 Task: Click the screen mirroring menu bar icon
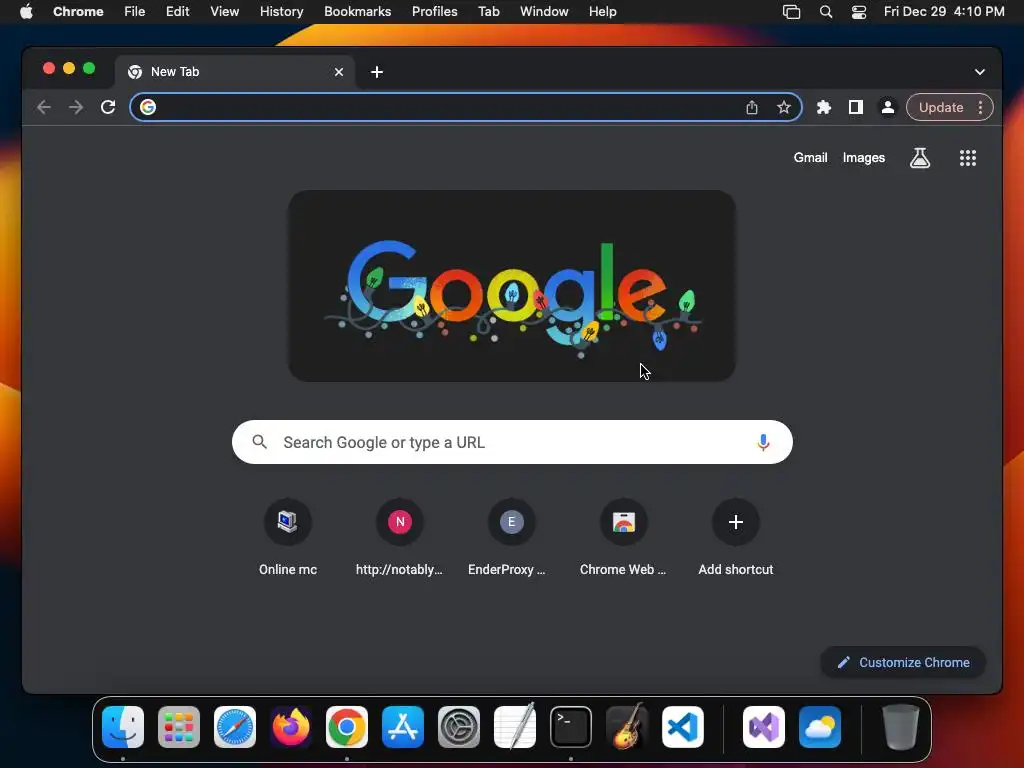[792, 11]
